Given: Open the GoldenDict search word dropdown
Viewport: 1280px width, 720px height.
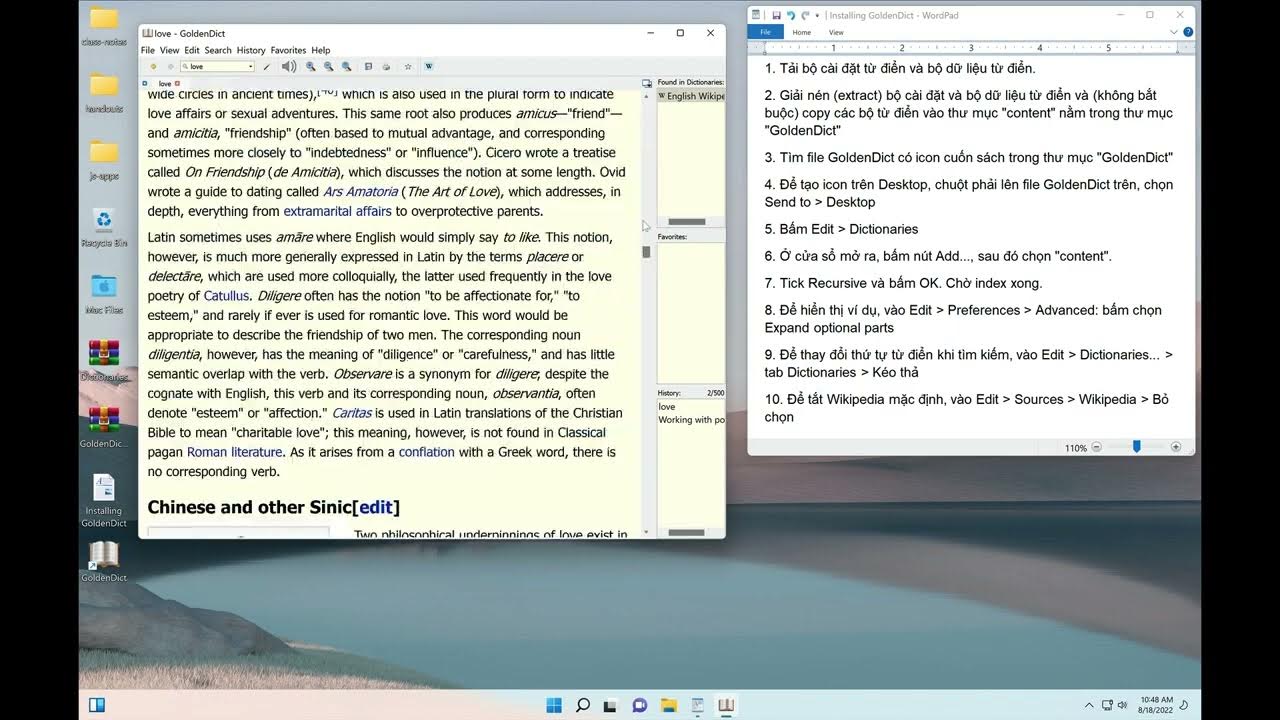Looking at the screenshot, I should tap(250, 67).
